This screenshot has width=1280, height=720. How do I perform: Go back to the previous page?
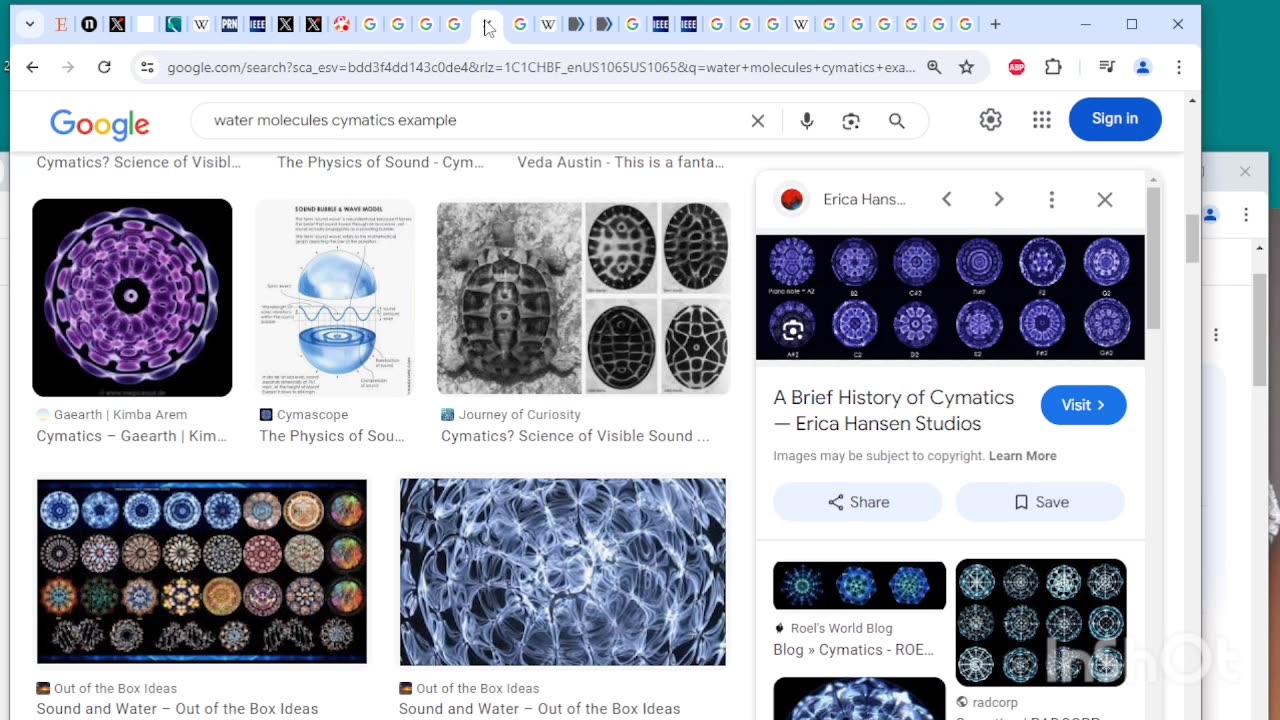pos(32,67)
